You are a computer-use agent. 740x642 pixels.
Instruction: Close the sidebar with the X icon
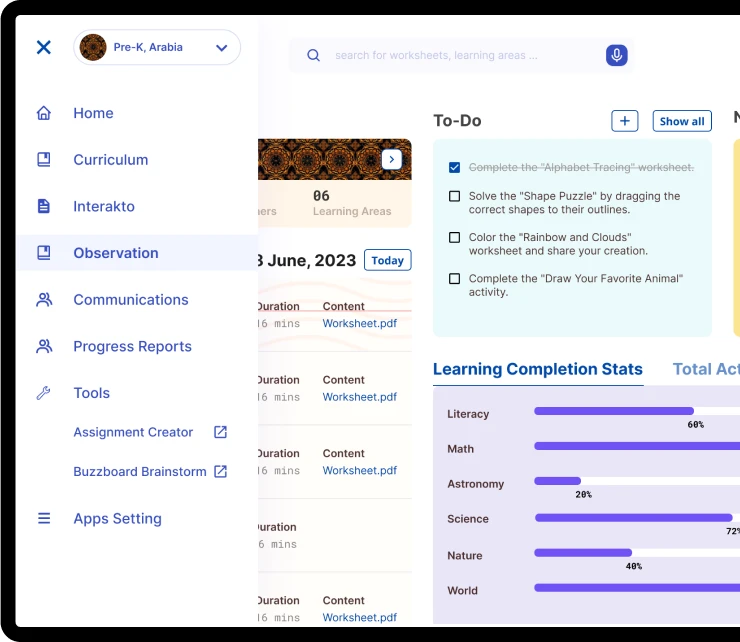click(43, 47)
